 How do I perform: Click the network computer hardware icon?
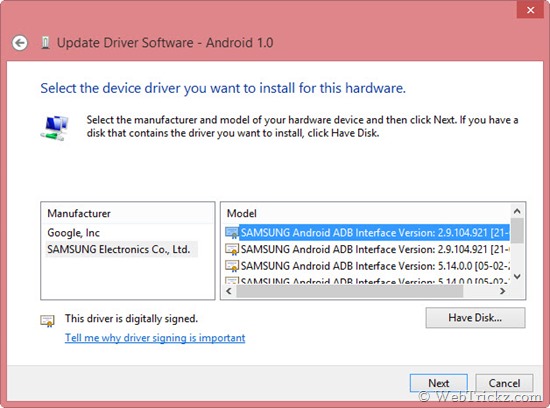click(x=55, y=128)
